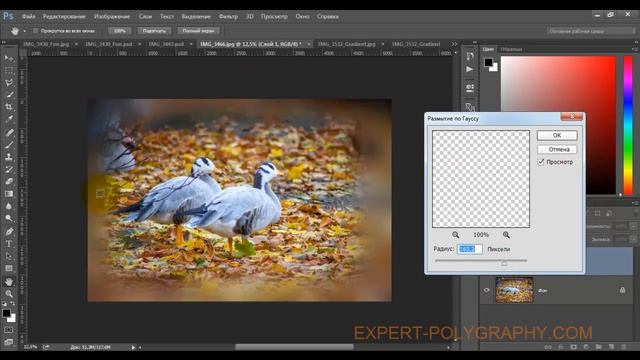
Task: Click zoom out magnifier in blur dialog
Action: (456, 235)
